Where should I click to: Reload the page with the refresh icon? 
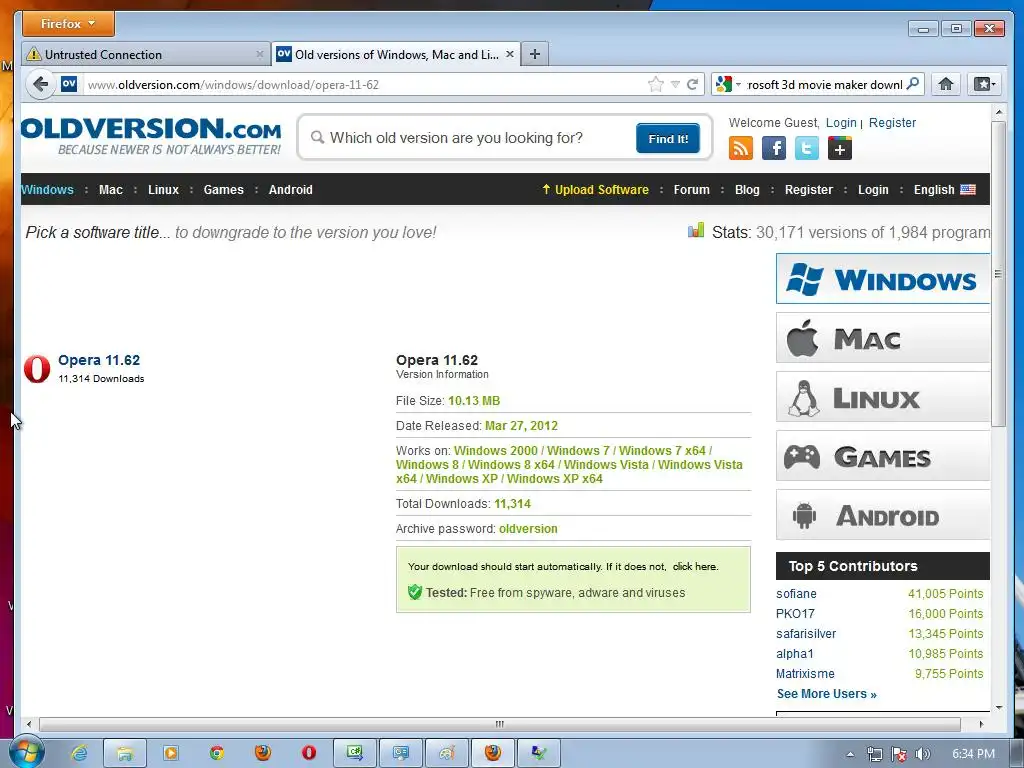(x=693, y=84)
